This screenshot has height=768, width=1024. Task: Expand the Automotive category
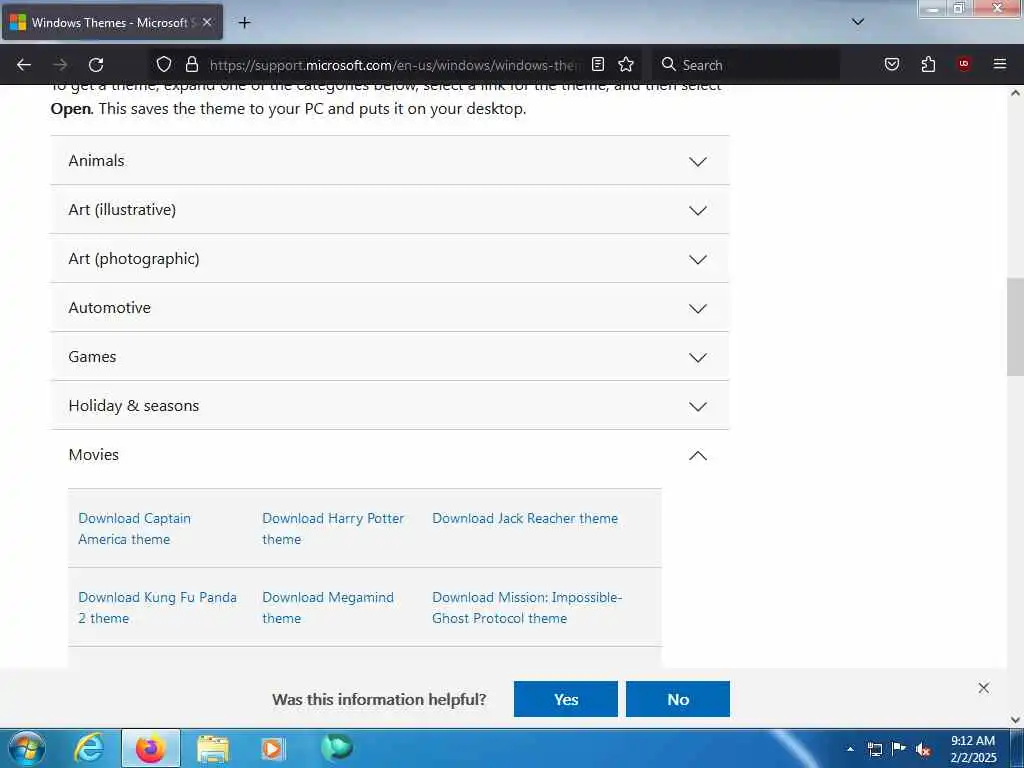pos(390,308)
